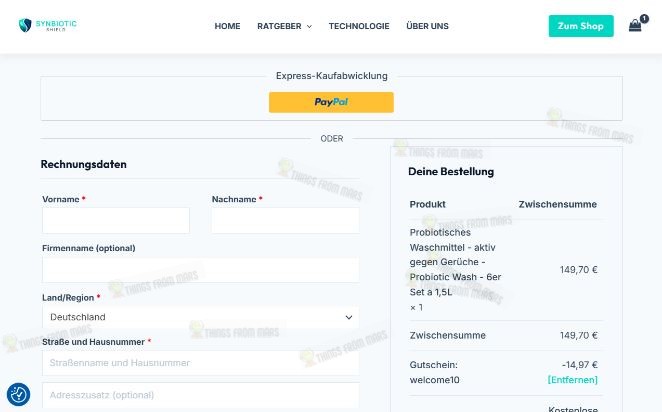Select the product name Probiotisches Waschmittel text

(455, 262)
